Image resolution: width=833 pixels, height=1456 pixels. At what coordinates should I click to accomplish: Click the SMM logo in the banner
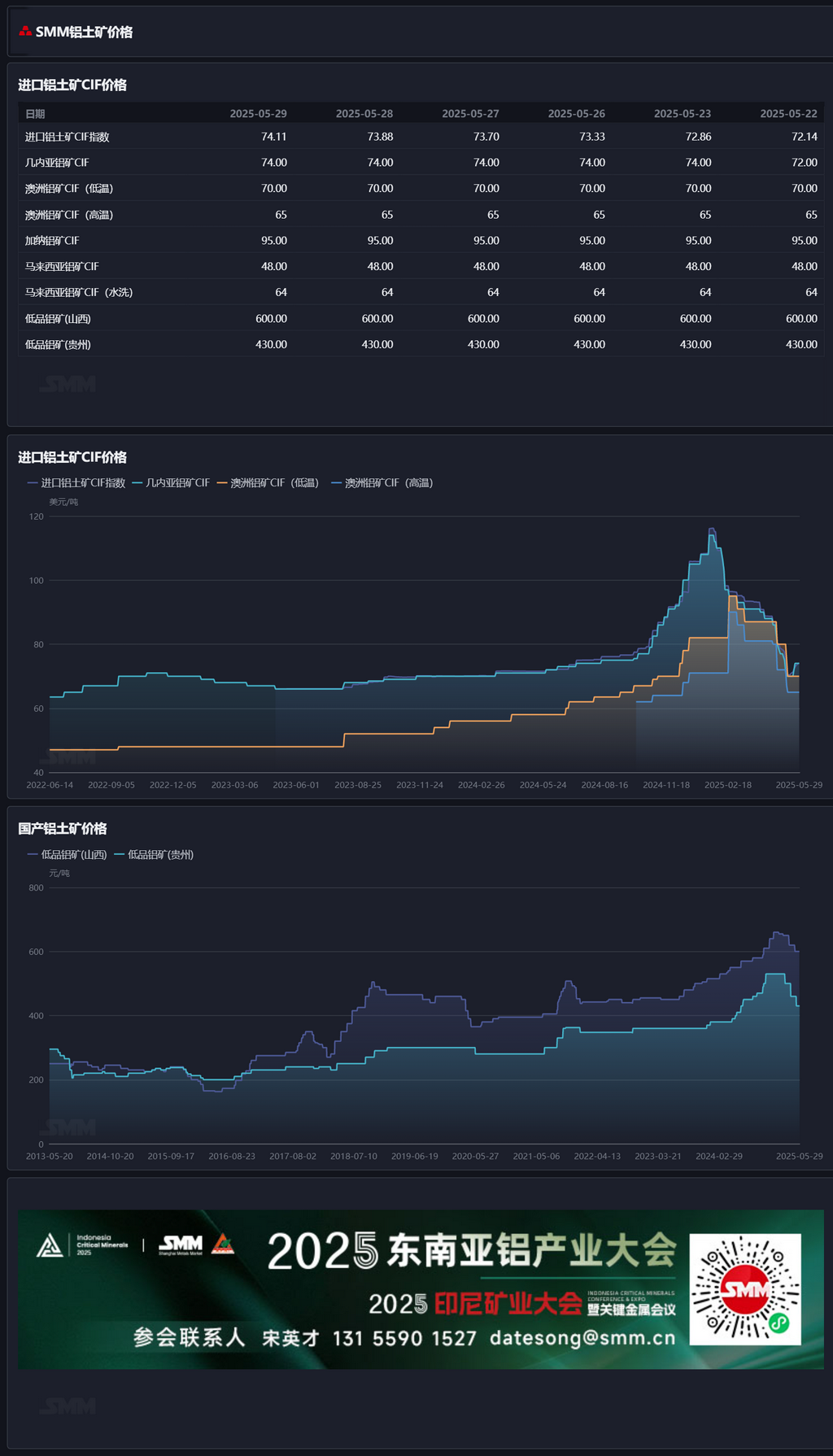point(181,1245)
